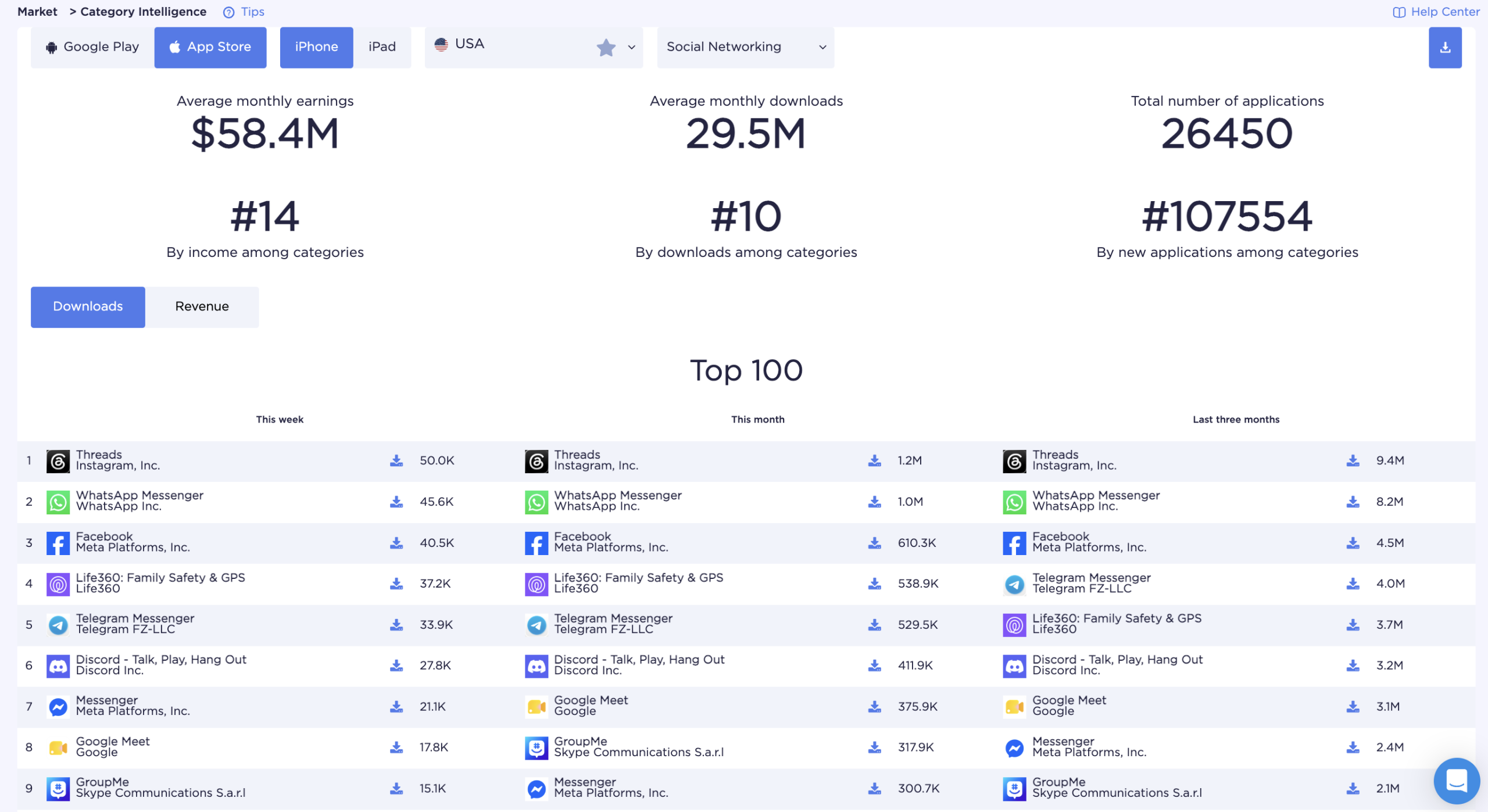The height and width of the screenshot is (812, 1488).
Task: Click the USA favorite star icon
Action: pyautogui.click(x=606, y=48)
